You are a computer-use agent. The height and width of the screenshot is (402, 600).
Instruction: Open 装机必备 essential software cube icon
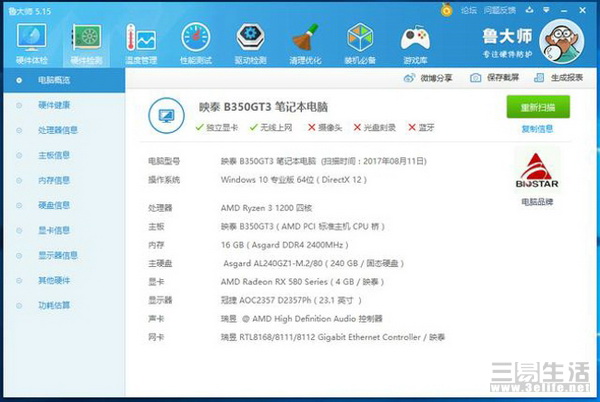tap(360, 43)
